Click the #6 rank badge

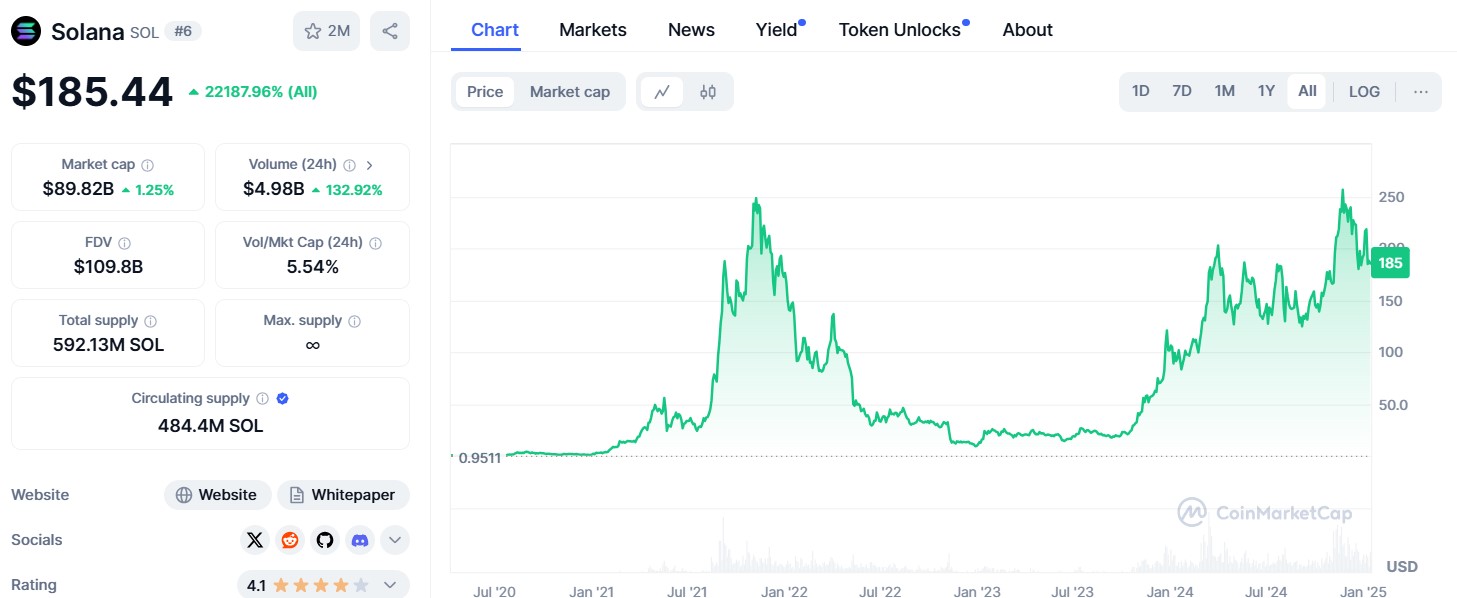[x=182, y=31]
